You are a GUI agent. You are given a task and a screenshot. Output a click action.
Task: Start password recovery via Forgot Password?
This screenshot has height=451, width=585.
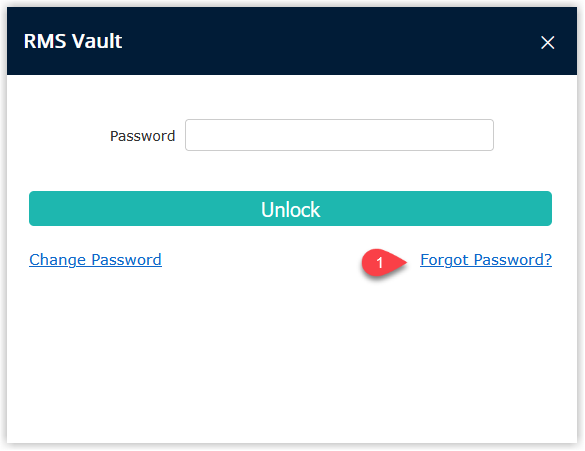point(486,260)
